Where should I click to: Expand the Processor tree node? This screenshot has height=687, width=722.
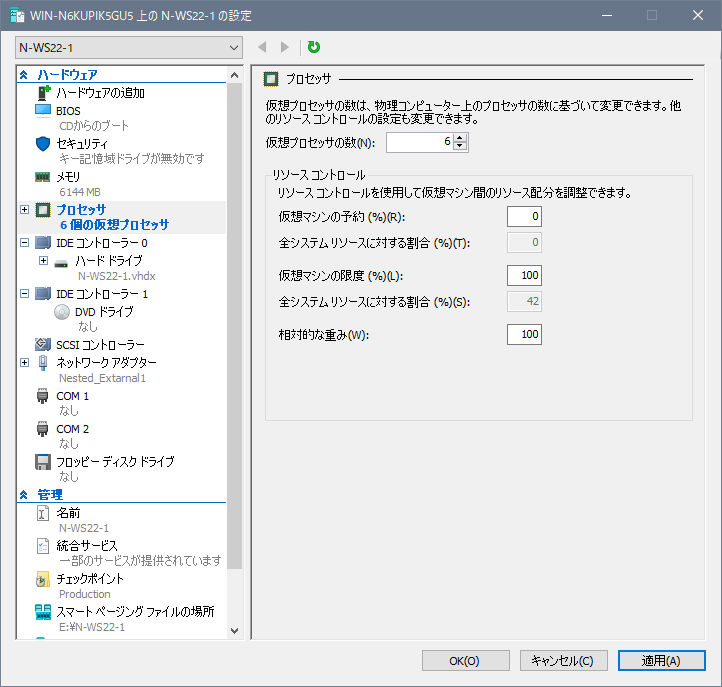(25, 209)
